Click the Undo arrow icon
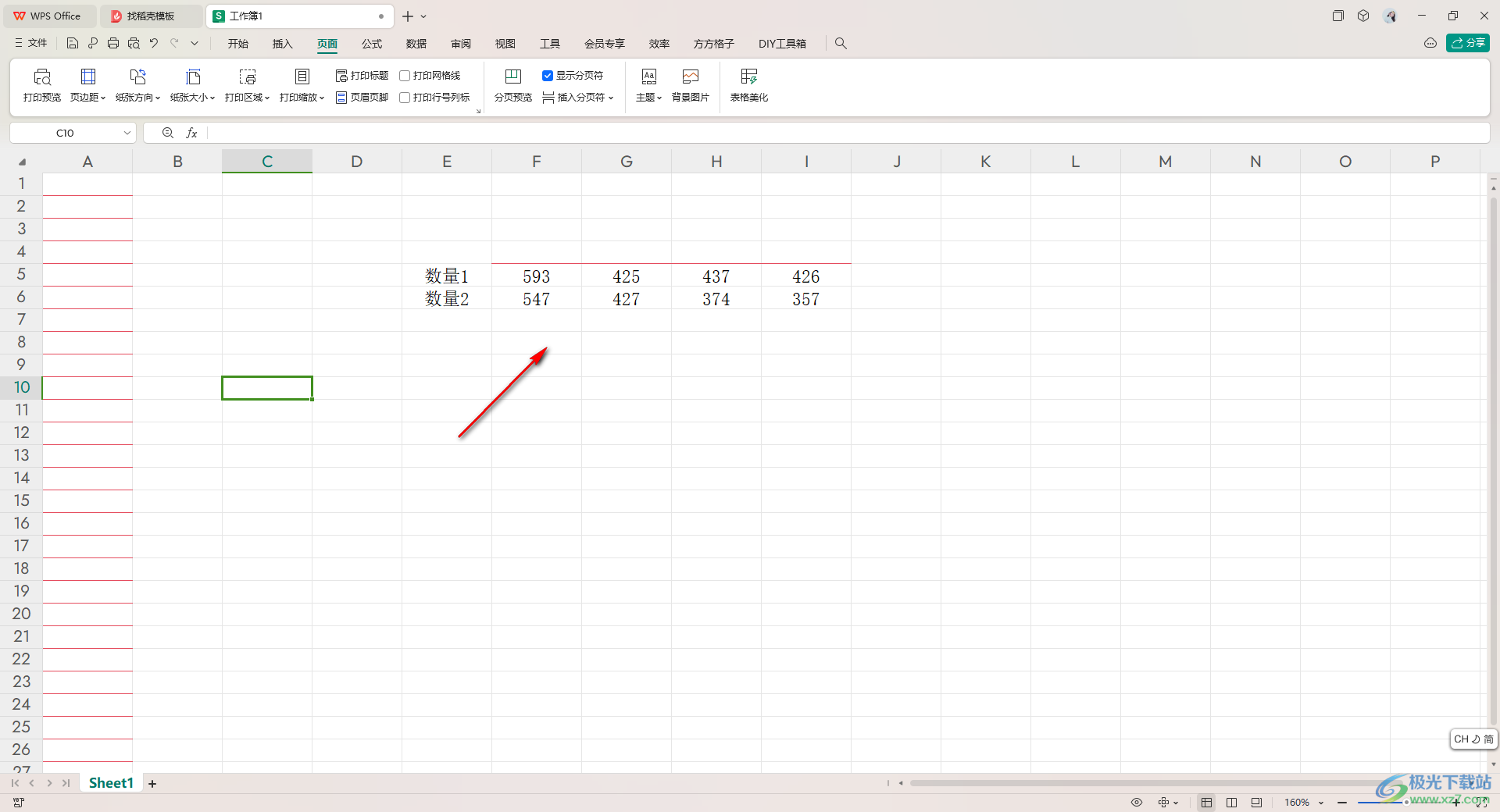The height and width of the screenshot is (812, 1500). click(154, 43)
